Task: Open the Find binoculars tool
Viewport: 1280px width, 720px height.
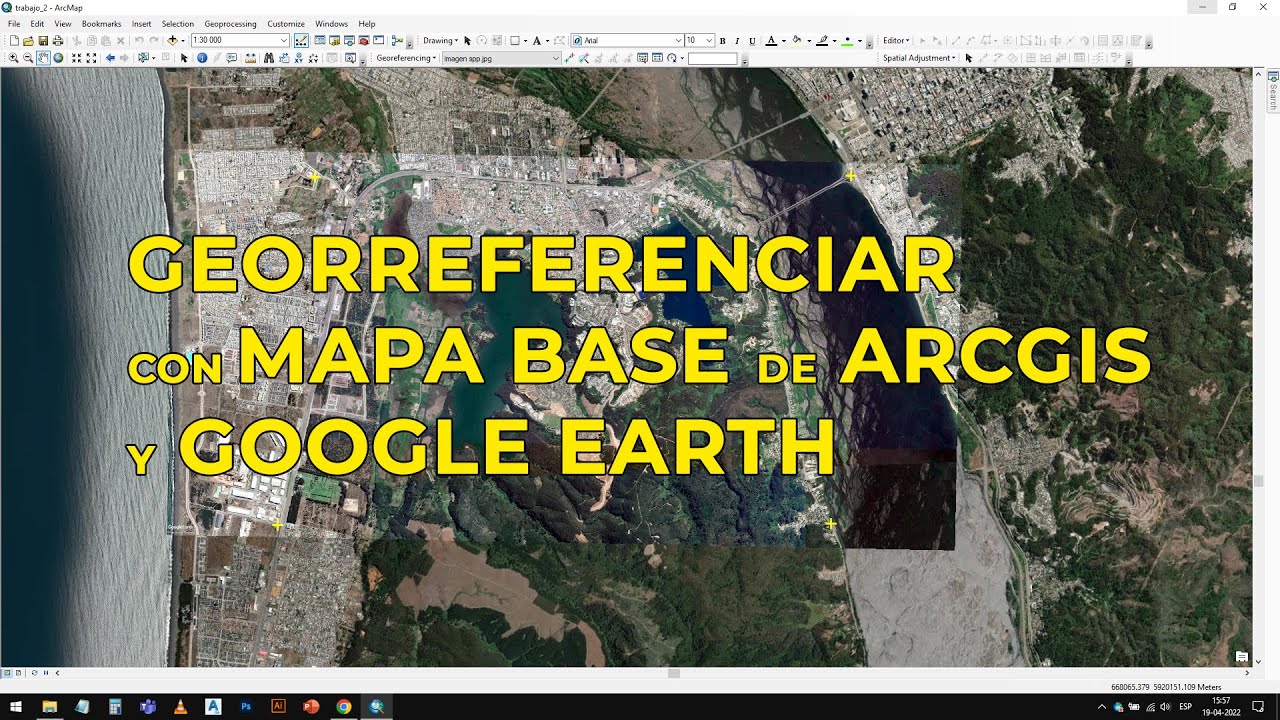Action: point(268,58)
